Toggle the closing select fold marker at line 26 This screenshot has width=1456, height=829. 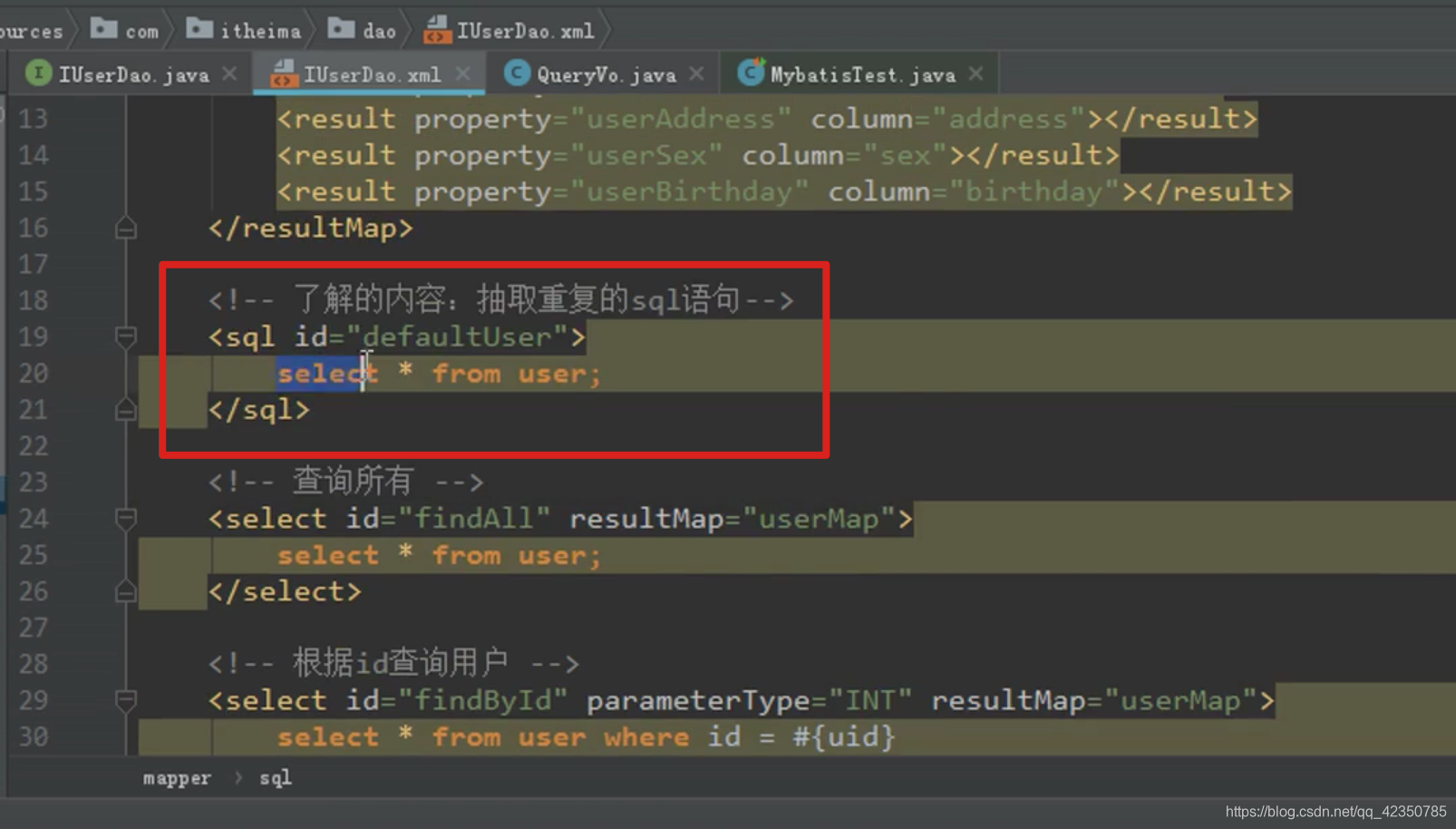point(126,591)
